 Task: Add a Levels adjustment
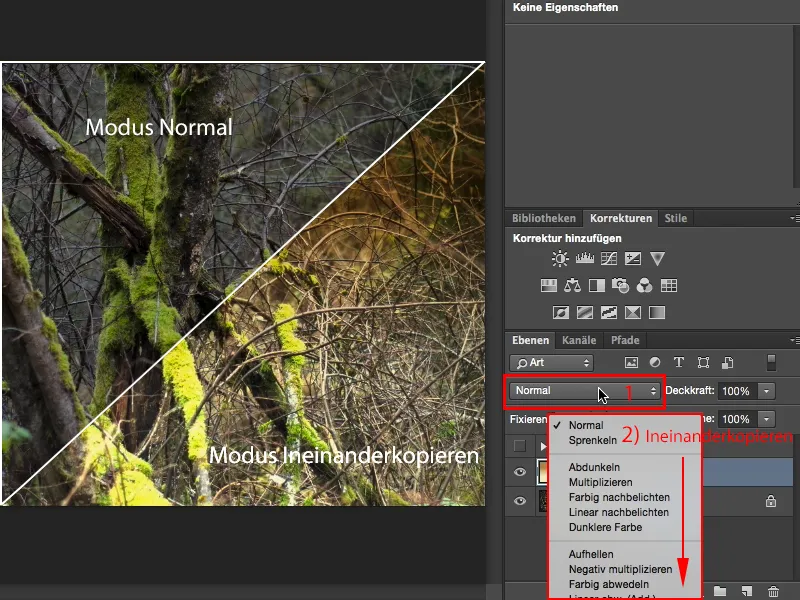tap(585, 257)
